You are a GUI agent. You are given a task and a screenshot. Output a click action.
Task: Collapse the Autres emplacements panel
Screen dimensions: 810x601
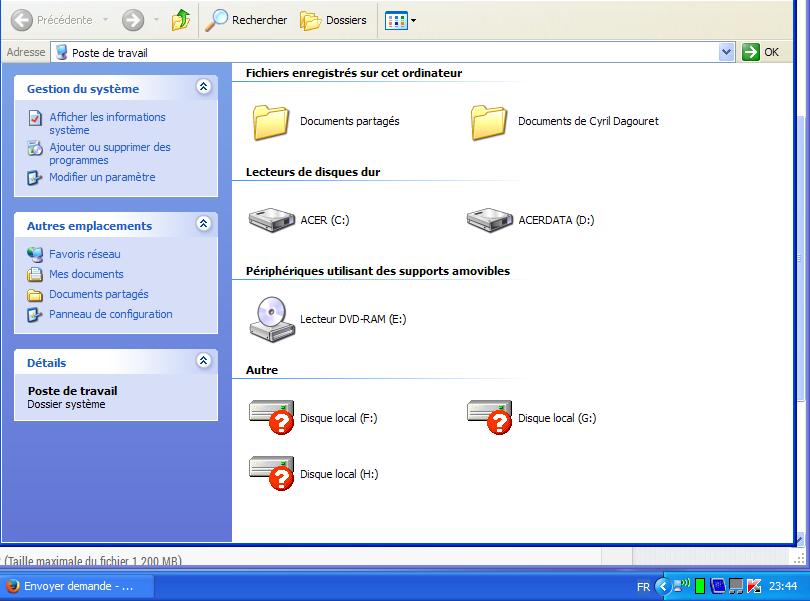[204, 223]
